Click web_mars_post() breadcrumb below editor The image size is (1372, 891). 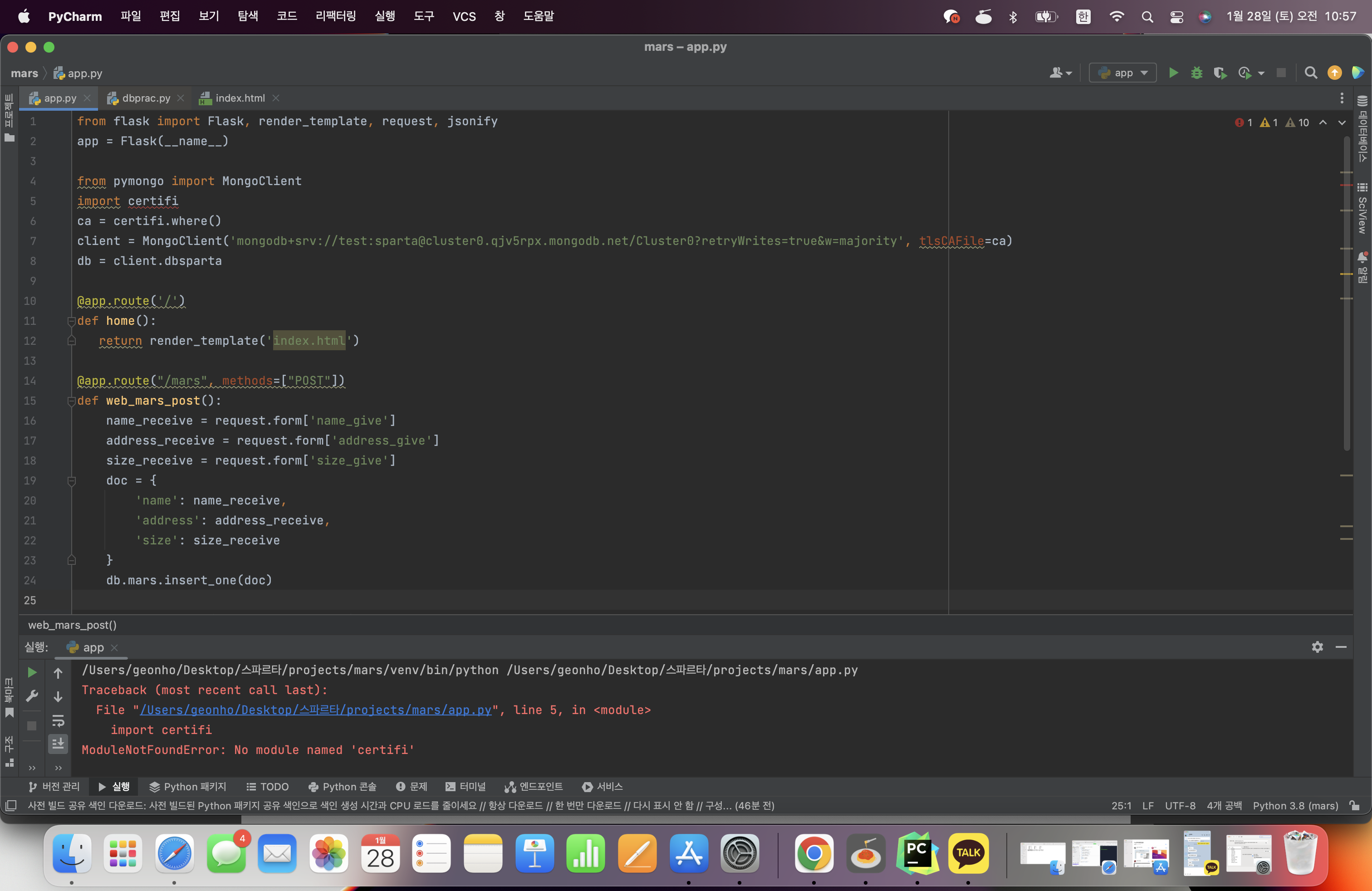(72, 625)
